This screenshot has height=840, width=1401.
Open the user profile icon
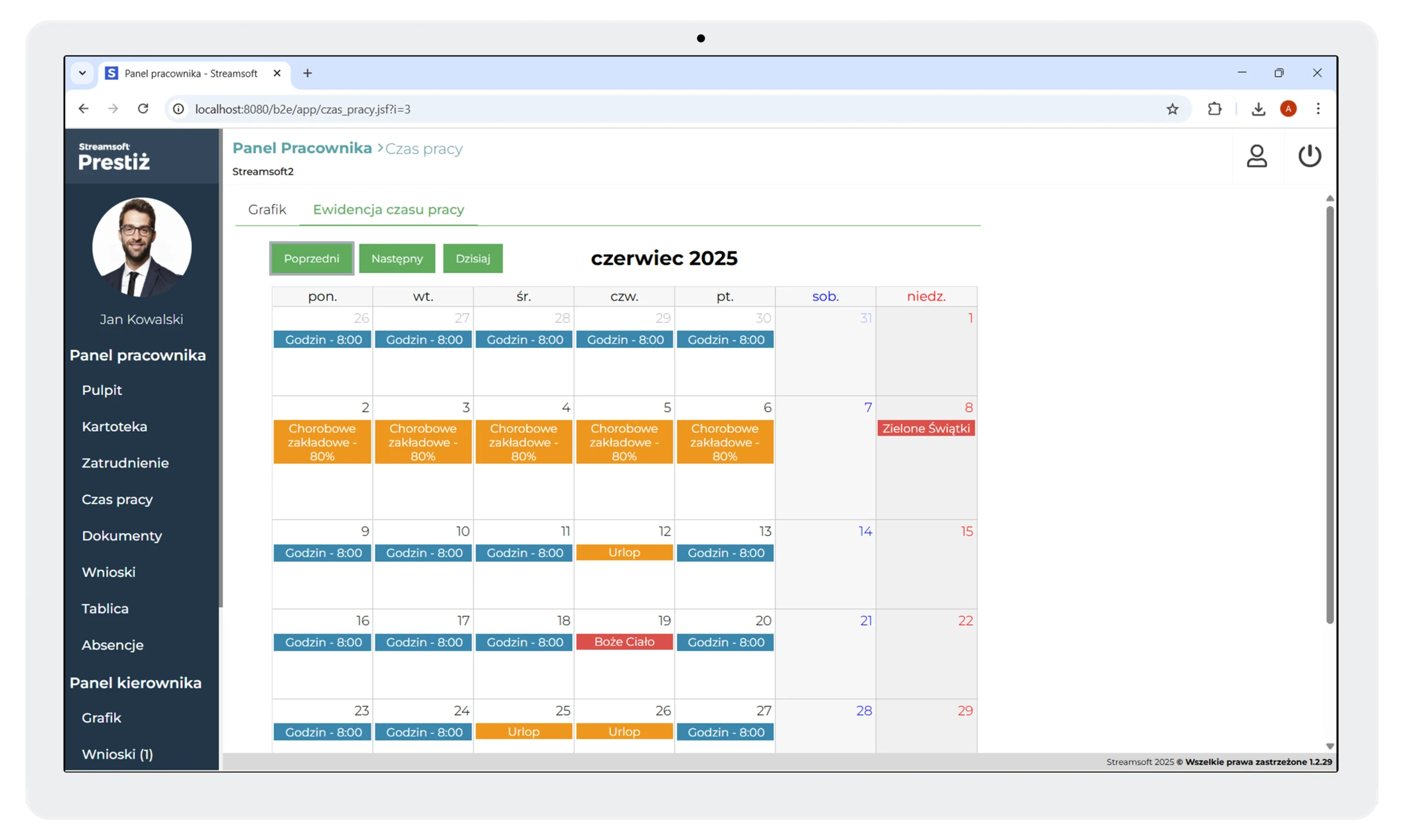tap(1257, 155)
